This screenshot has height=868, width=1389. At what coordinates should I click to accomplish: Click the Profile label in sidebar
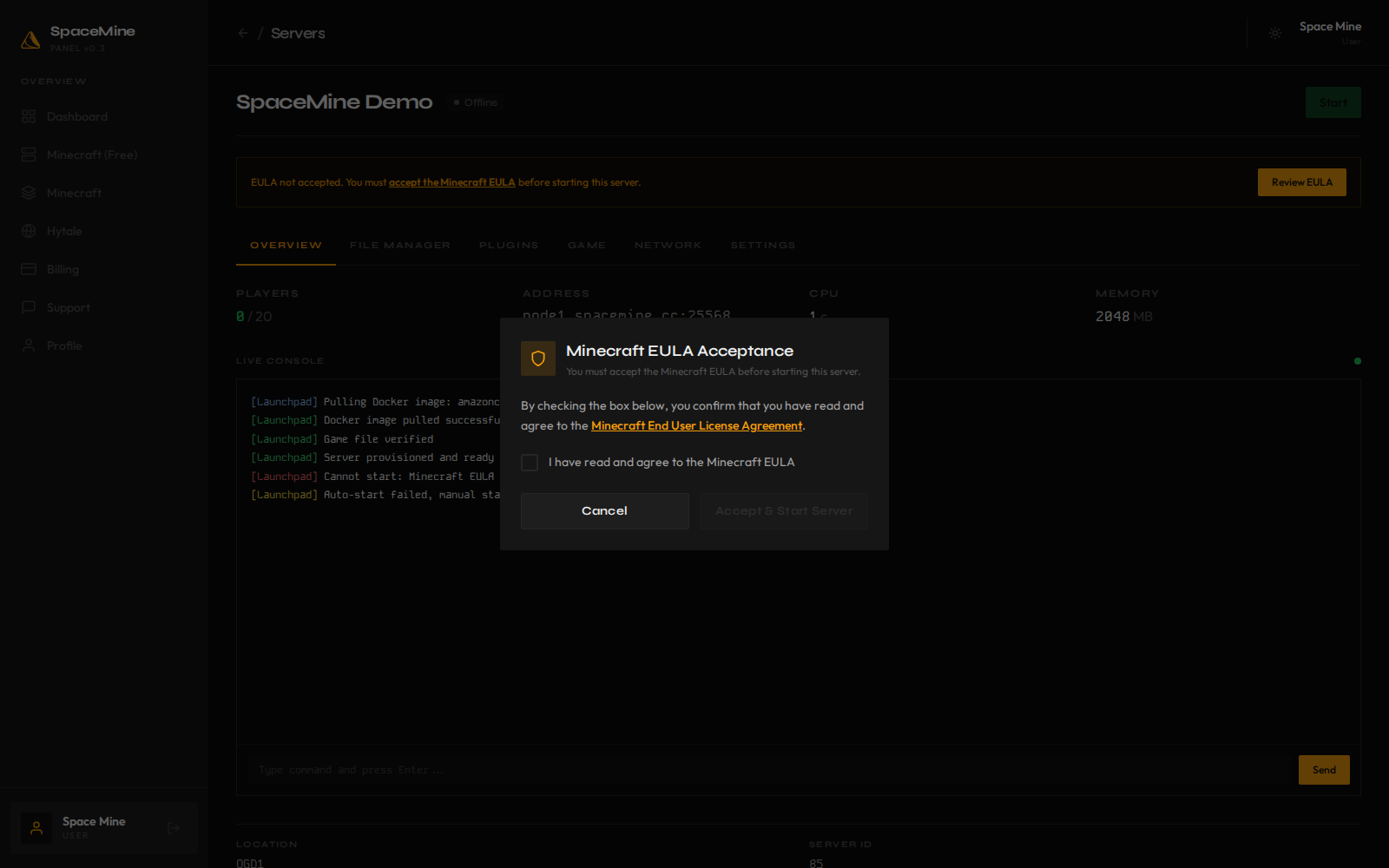tap(64, 345)
